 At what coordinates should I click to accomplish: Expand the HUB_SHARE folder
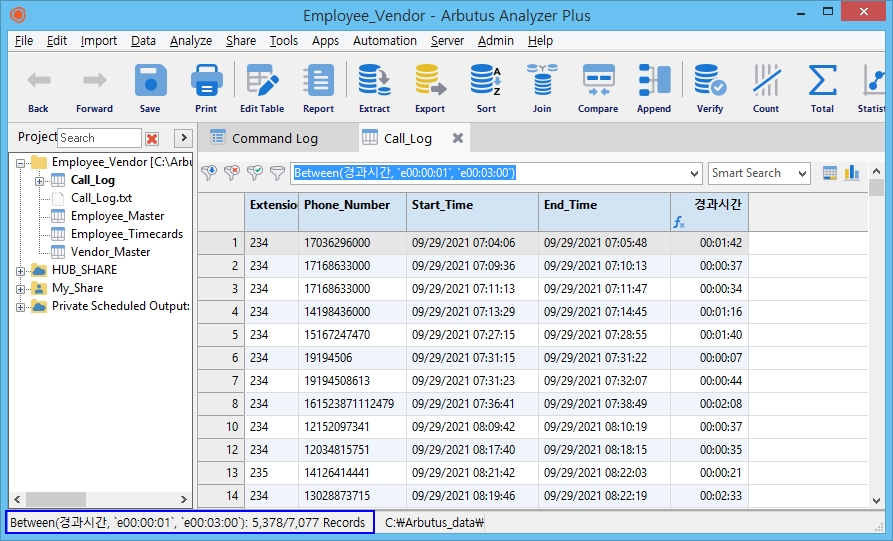[x=21, y=271]
